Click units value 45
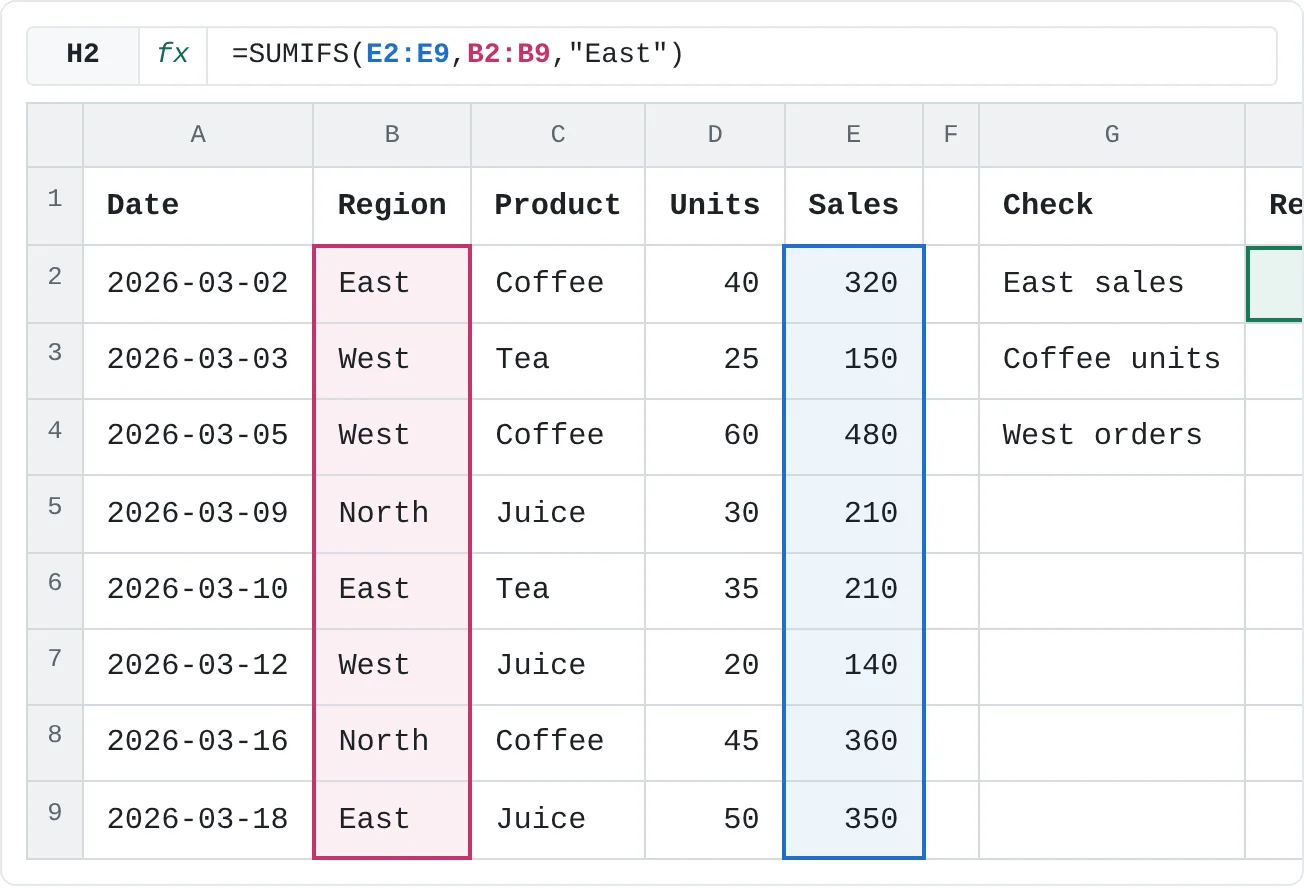 715,742
